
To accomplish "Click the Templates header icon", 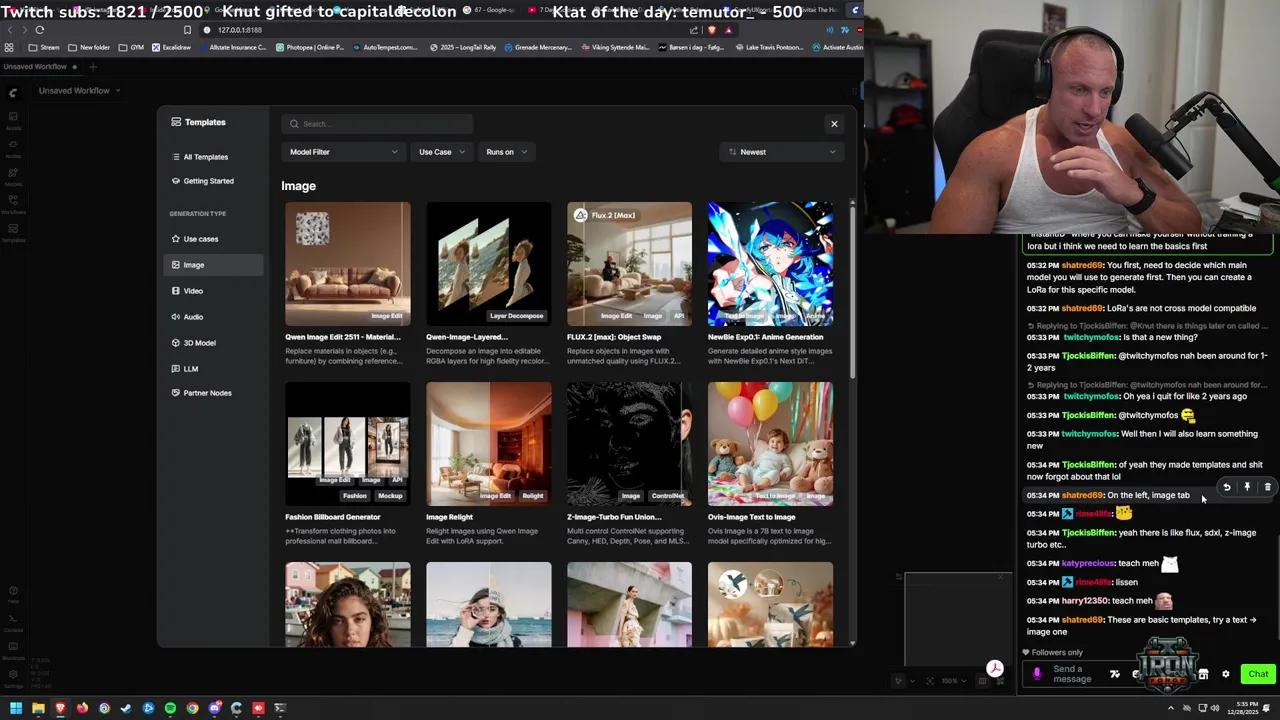I will [x=176, y=122].
